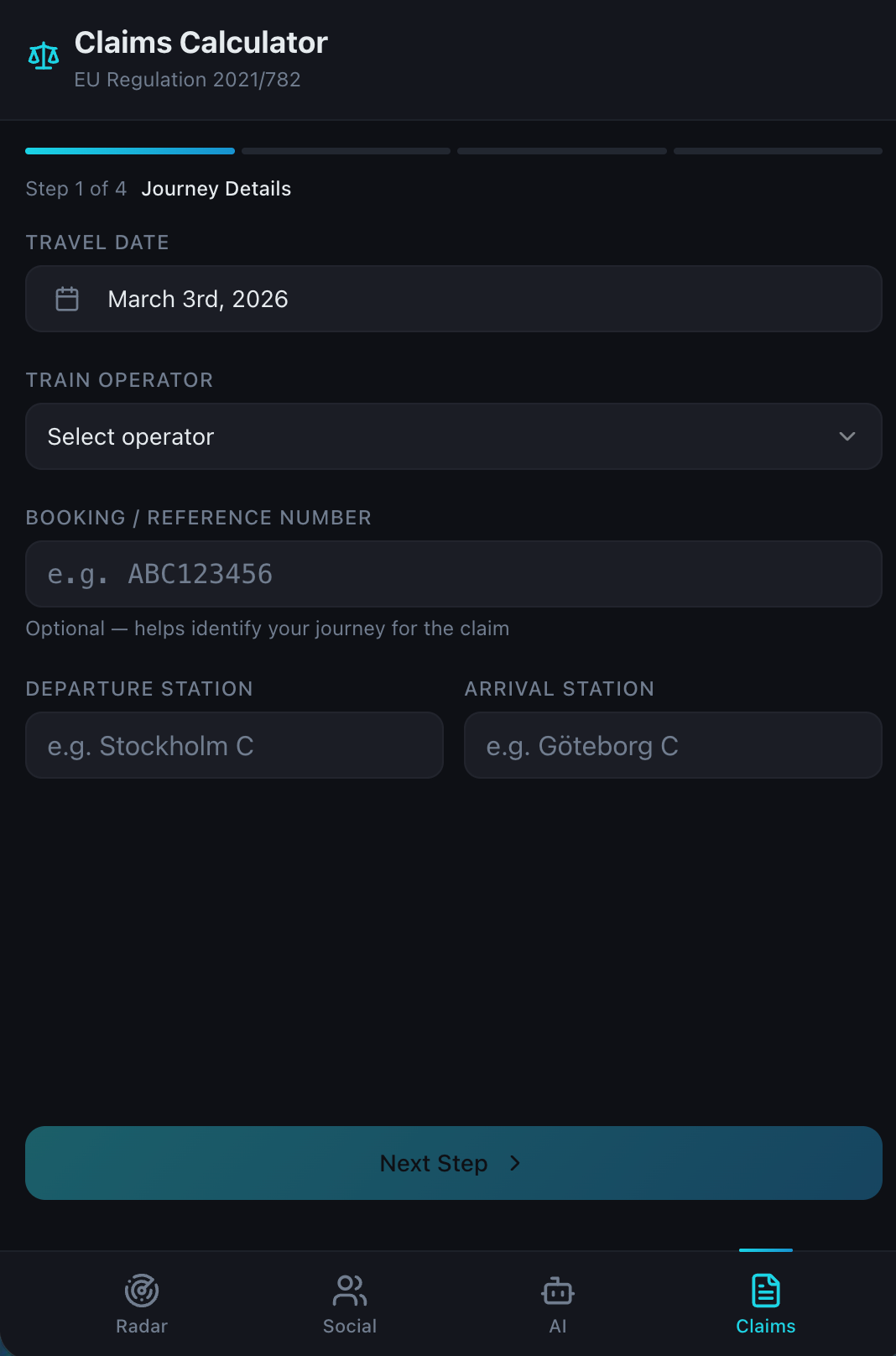Click the second progress step bar segment
The image size is (896, 1356).
click(346, 151)
